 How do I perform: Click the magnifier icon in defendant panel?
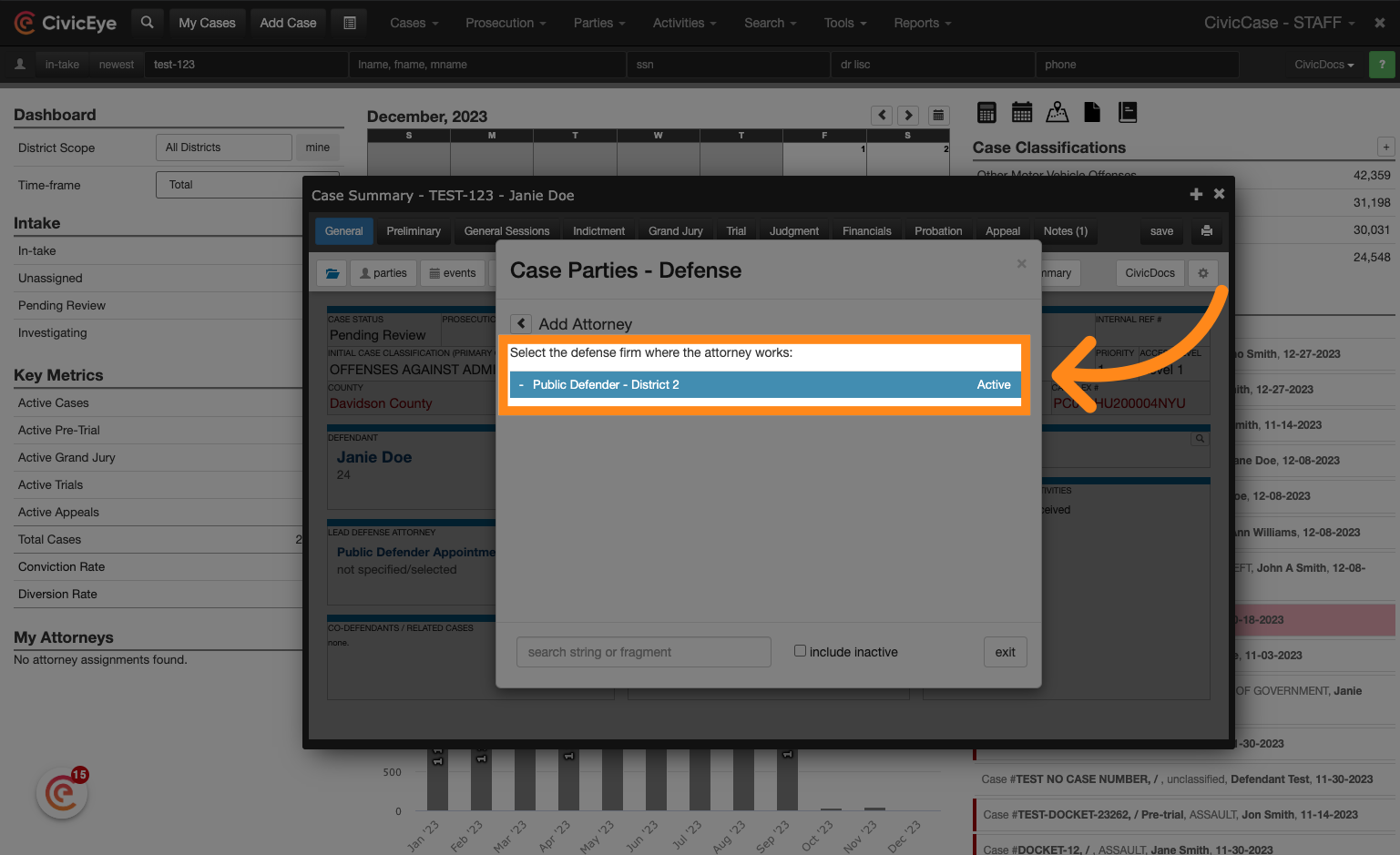pos(1200,439)
